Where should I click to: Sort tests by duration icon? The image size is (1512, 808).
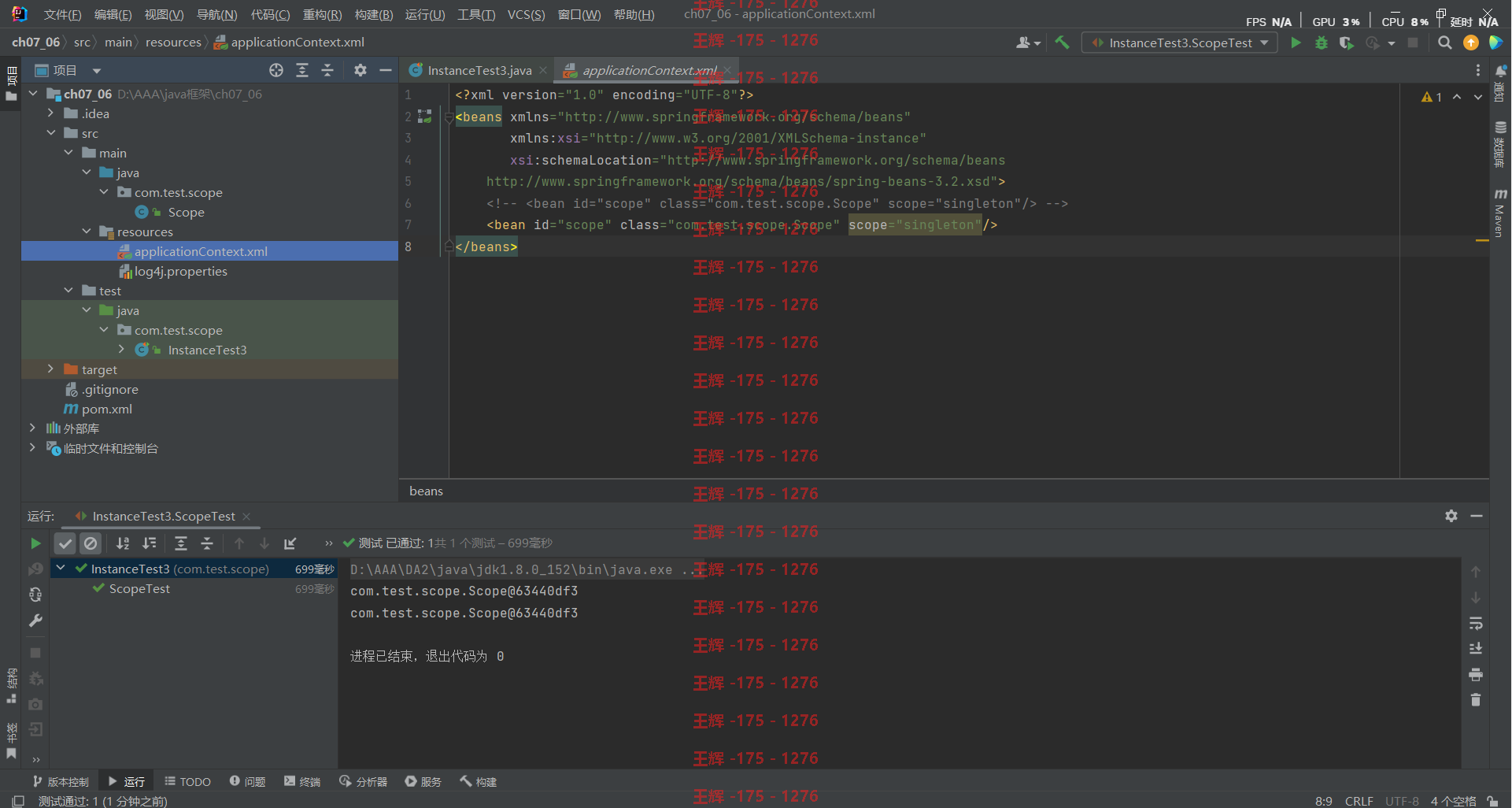[150, 543]
